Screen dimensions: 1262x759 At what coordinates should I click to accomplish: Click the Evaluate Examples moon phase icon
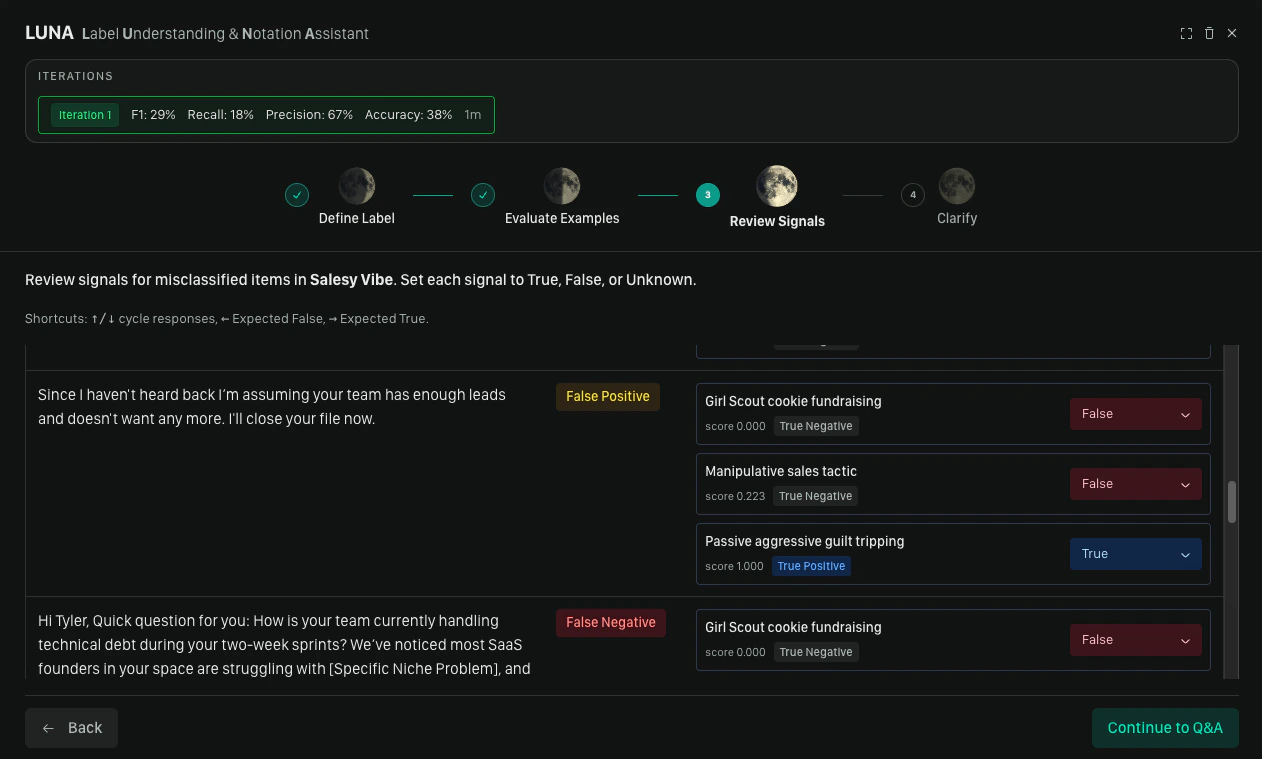(561, 184)
